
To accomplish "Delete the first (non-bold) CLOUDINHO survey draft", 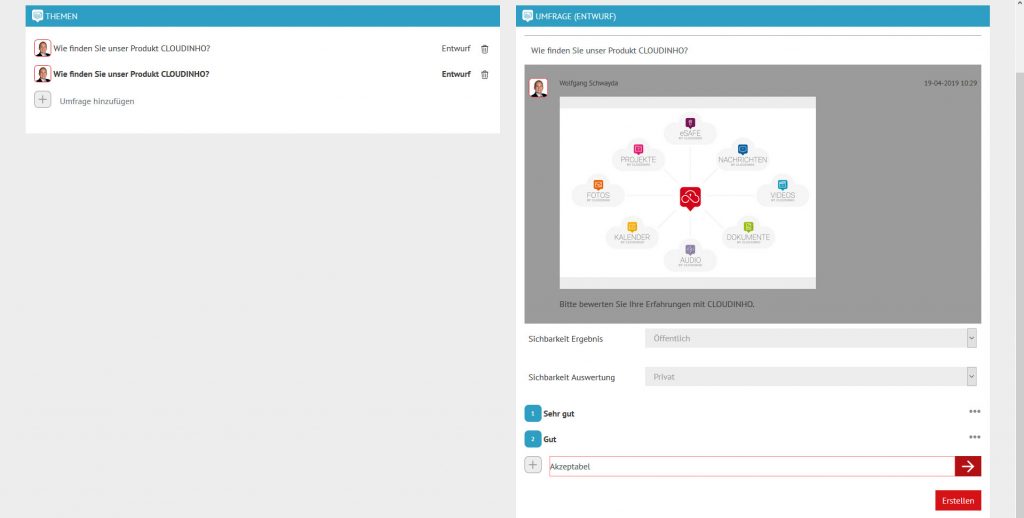I will (485, 49).
